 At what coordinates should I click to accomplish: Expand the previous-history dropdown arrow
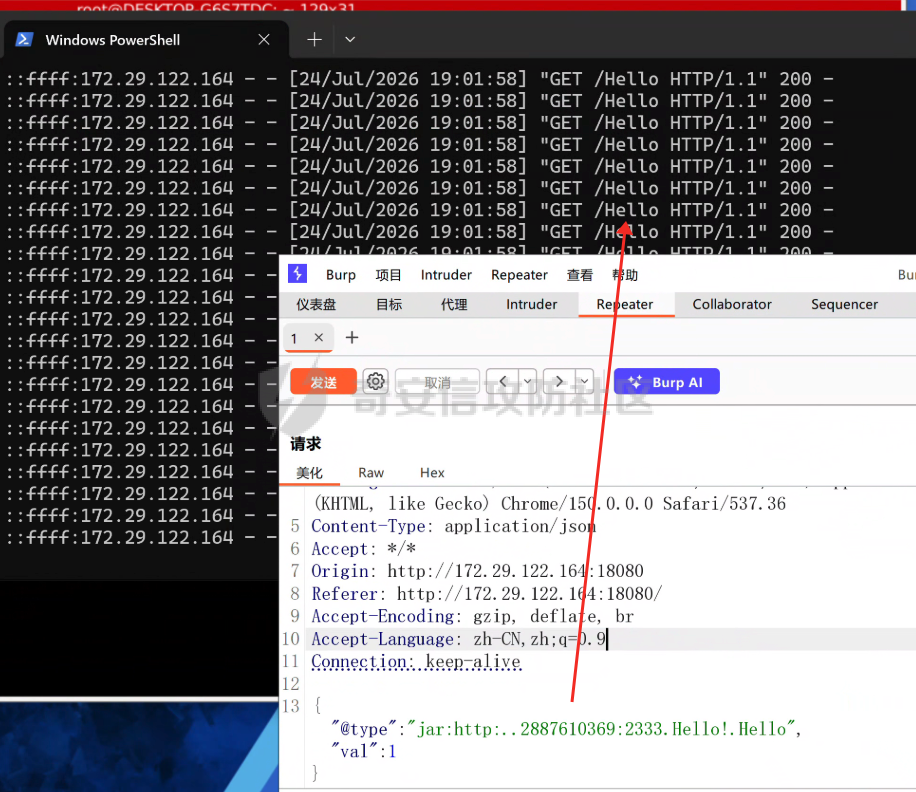[528, 382]
